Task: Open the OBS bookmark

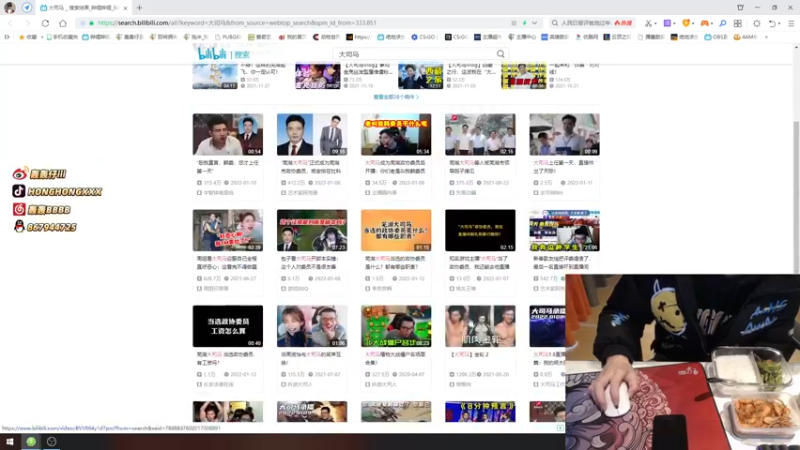Action: (x=716, y=37)
